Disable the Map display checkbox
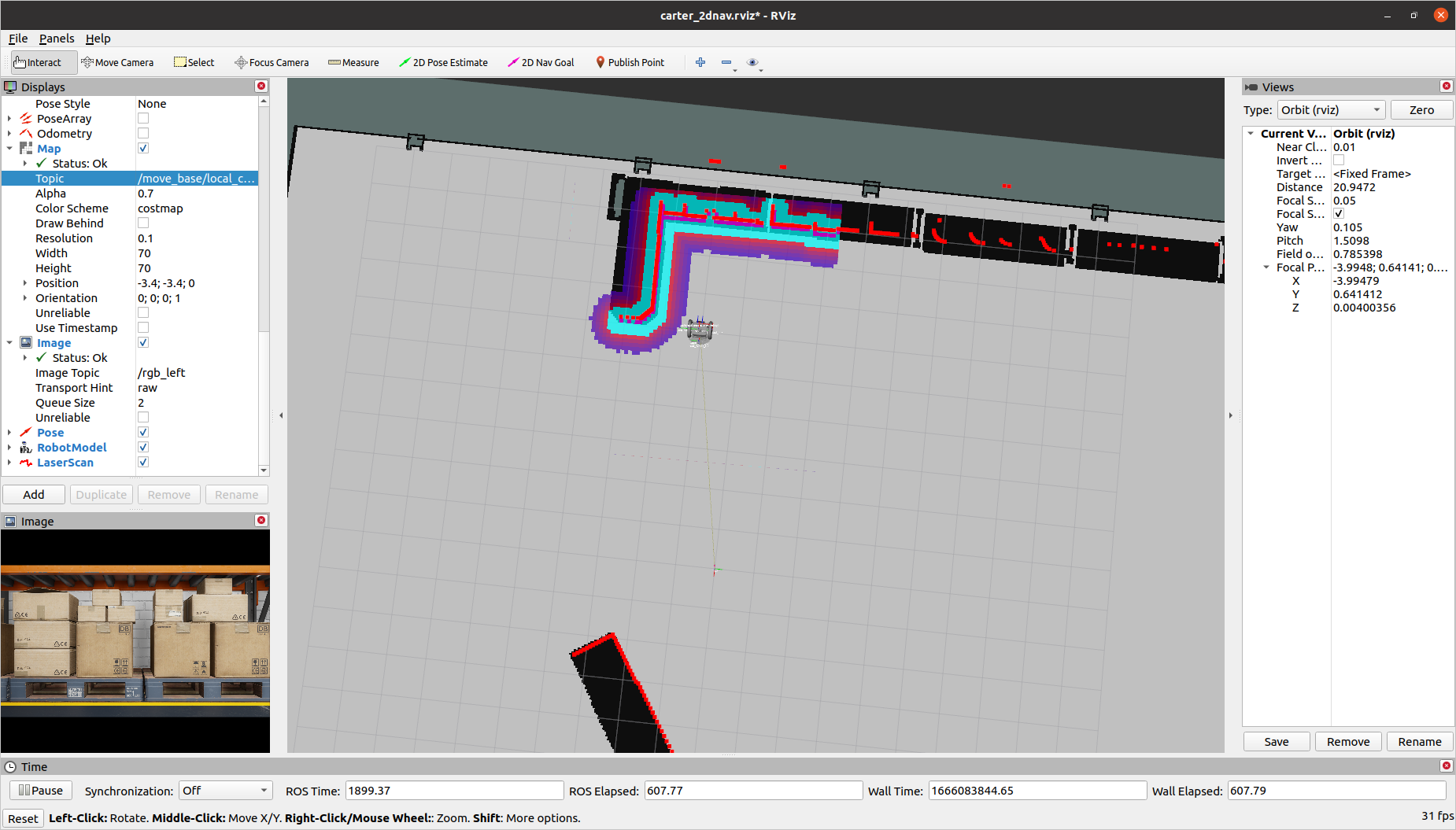 point(143,149)
